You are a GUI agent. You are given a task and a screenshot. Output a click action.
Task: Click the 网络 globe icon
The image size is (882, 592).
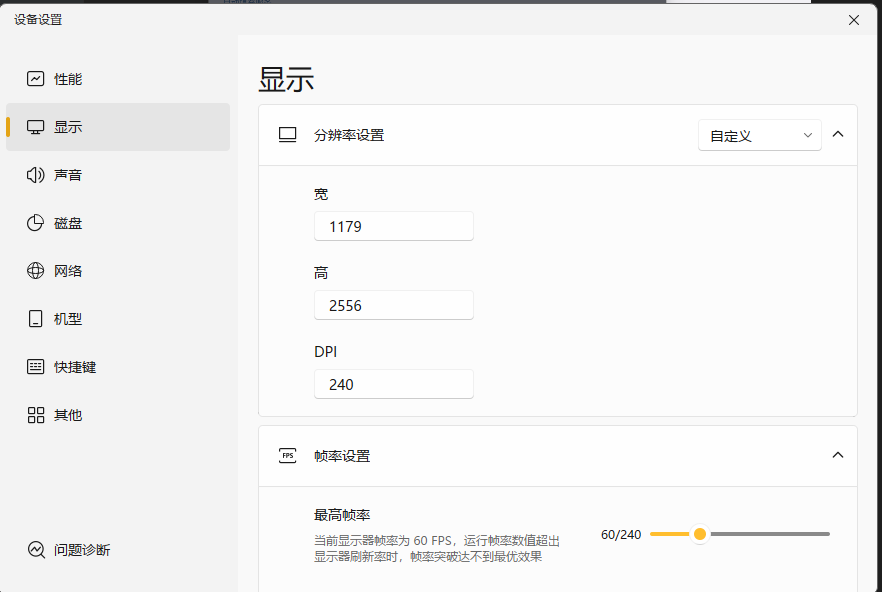[x=36, y=271]
